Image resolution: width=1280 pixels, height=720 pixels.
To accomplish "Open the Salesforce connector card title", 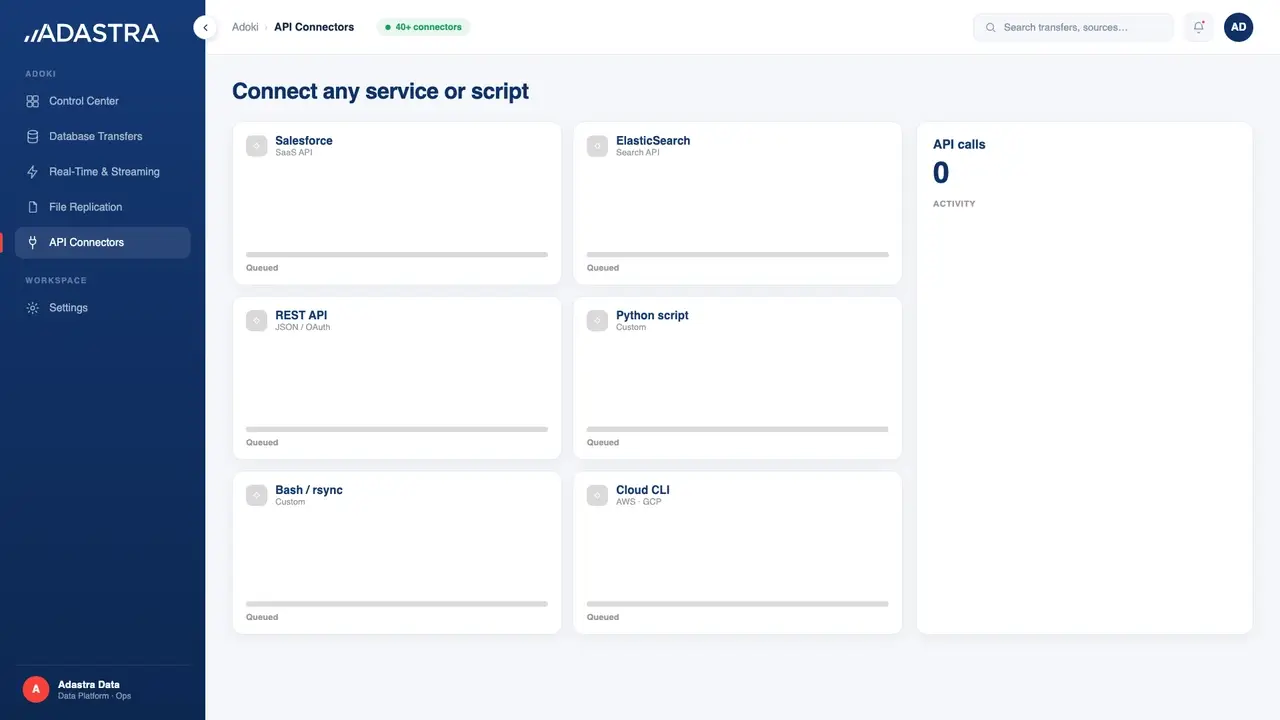I will click(304, 141).
